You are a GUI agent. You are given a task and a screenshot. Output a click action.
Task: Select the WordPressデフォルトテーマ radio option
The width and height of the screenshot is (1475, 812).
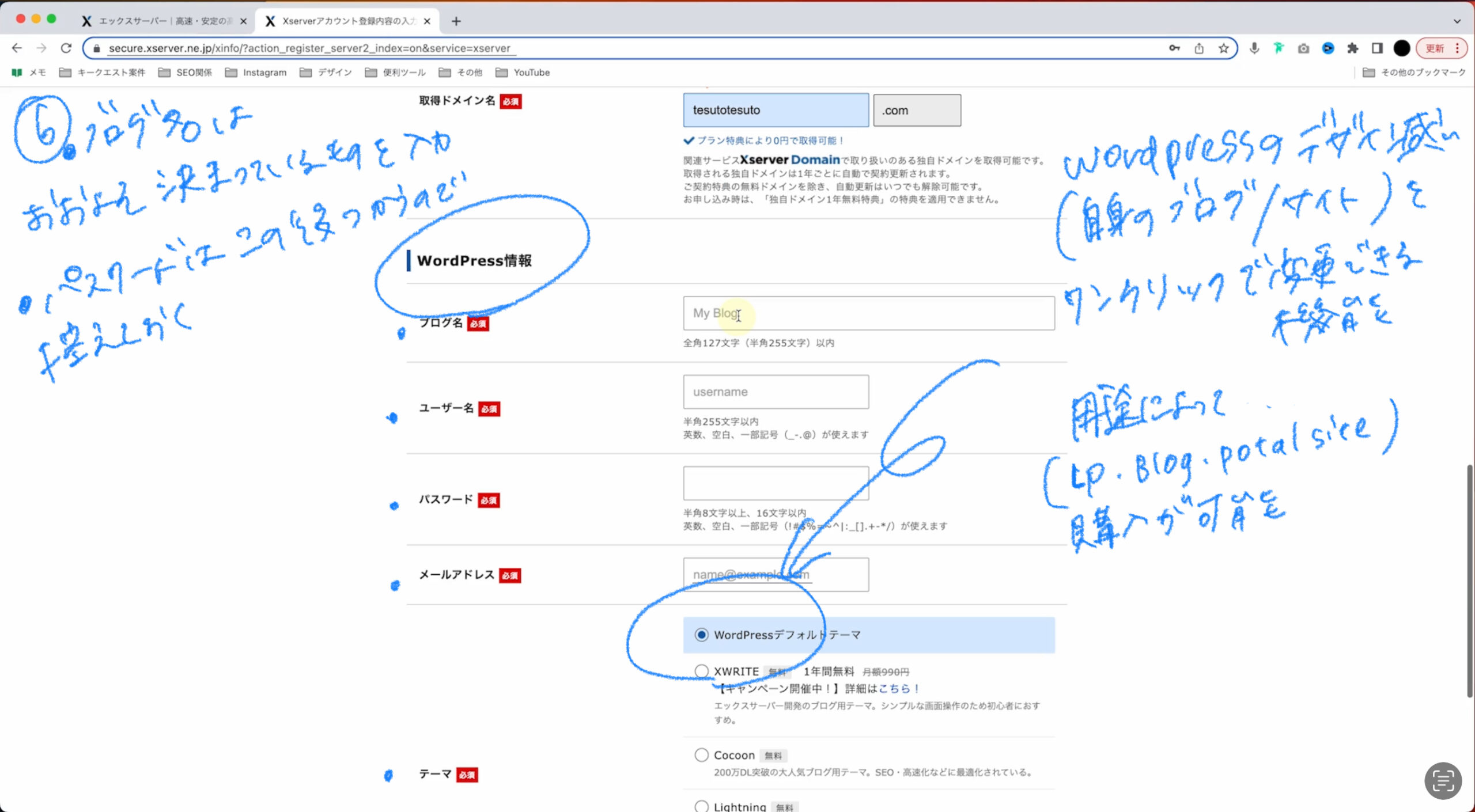click(x=701, y=635)
